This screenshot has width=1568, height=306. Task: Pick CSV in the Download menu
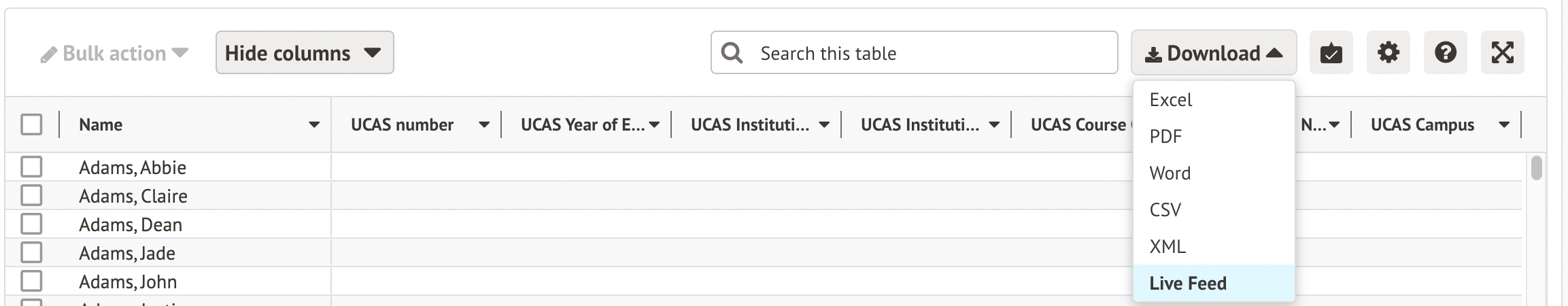(x=1165, y=209)
